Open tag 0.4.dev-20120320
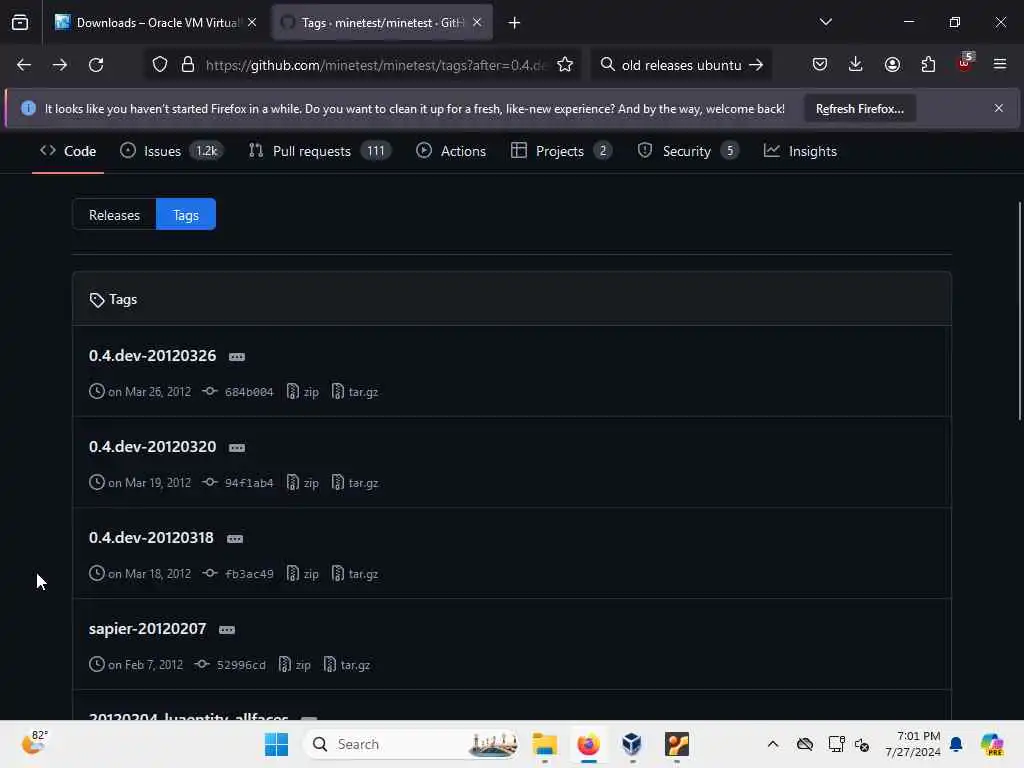 click(x=152, y=447)
